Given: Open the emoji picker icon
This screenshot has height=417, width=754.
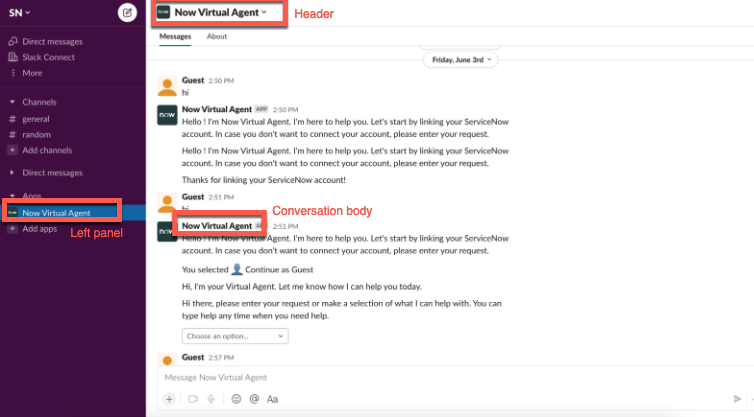Looking at the screenshot, I should [236, 399].
